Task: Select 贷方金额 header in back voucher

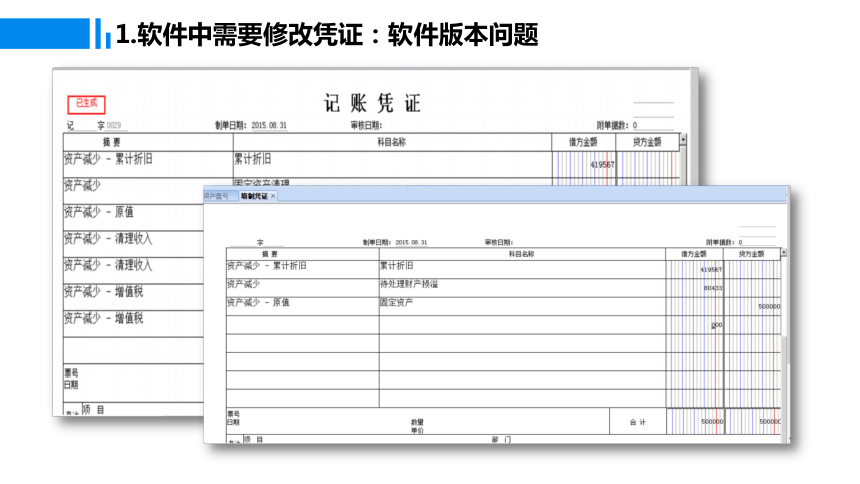Action: 647,142
